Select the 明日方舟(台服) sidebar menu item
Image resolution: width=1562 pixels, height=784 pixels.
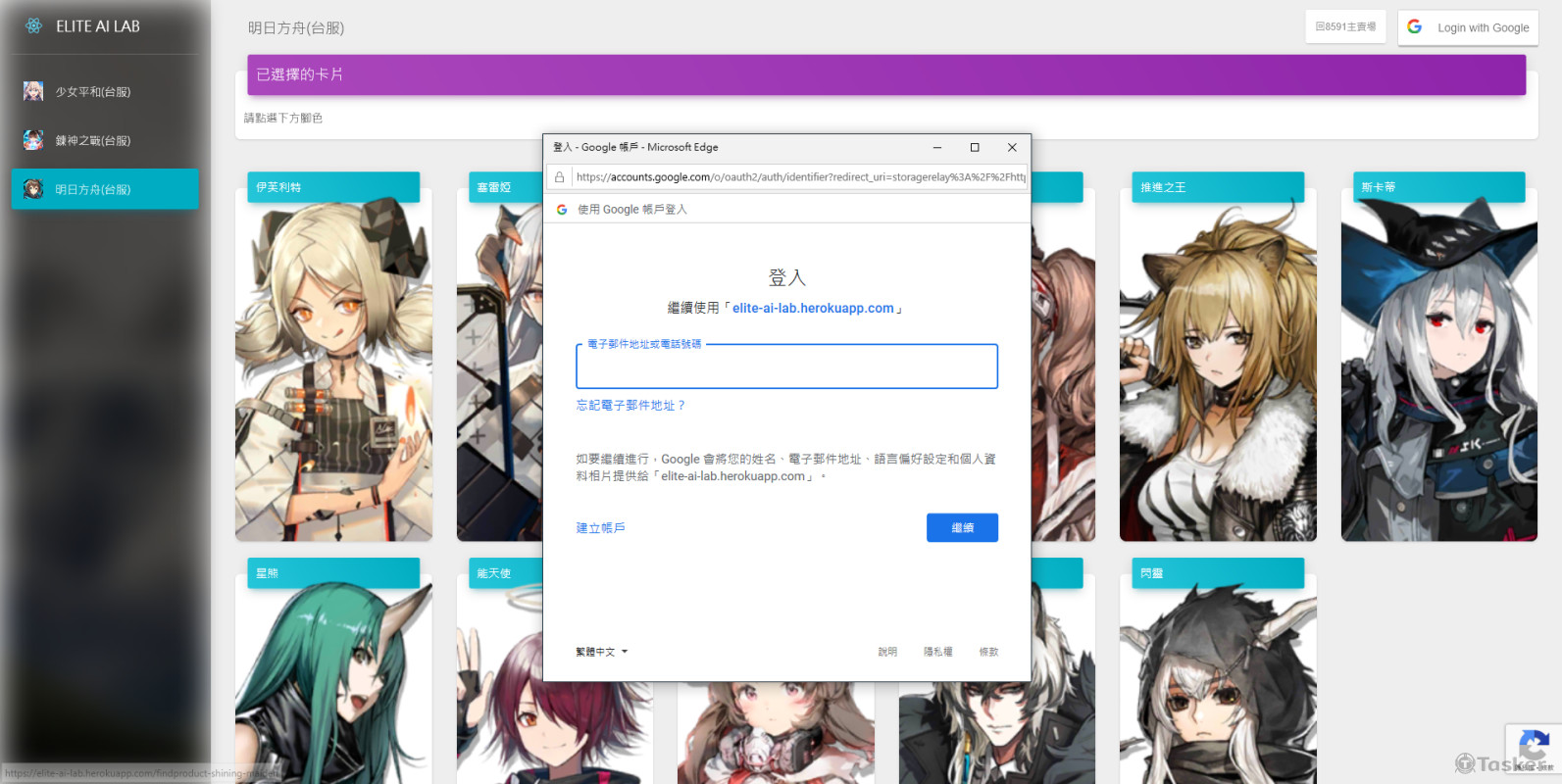coord(105,189)
